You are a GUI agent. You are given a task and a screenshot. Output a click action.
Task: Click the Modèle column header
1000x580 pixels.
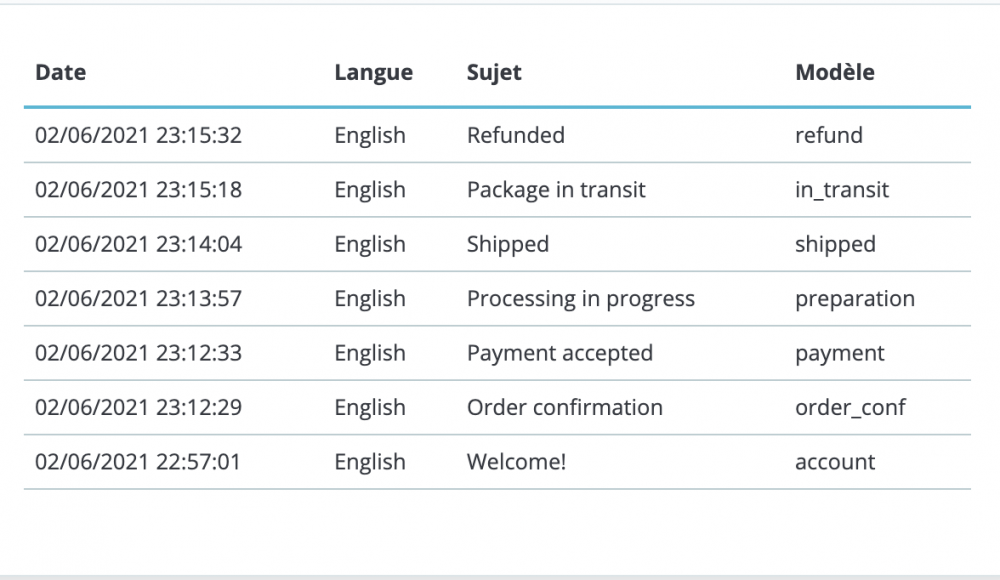point(834,72)
